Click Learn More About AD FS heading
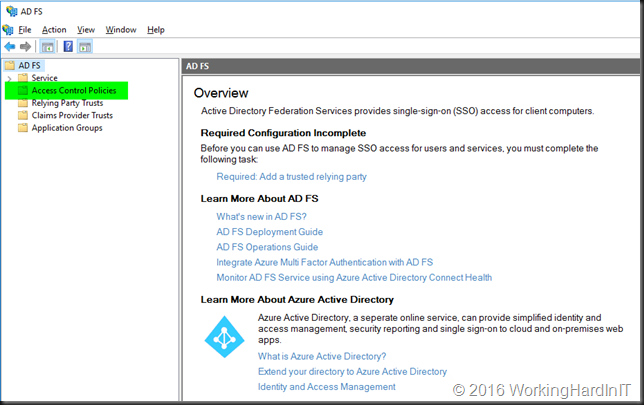 [x=259, y=198]
